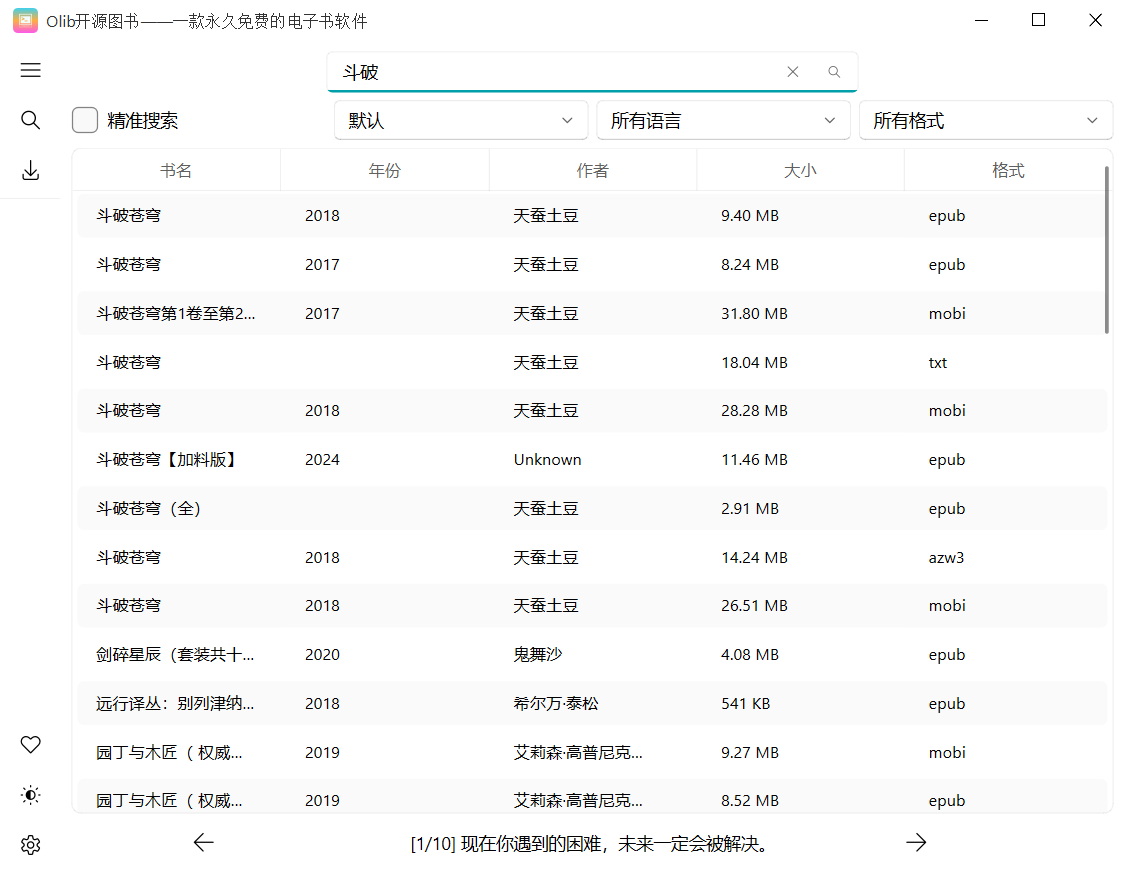Sort results by the 年份 column header

click(x=385, y=169)
